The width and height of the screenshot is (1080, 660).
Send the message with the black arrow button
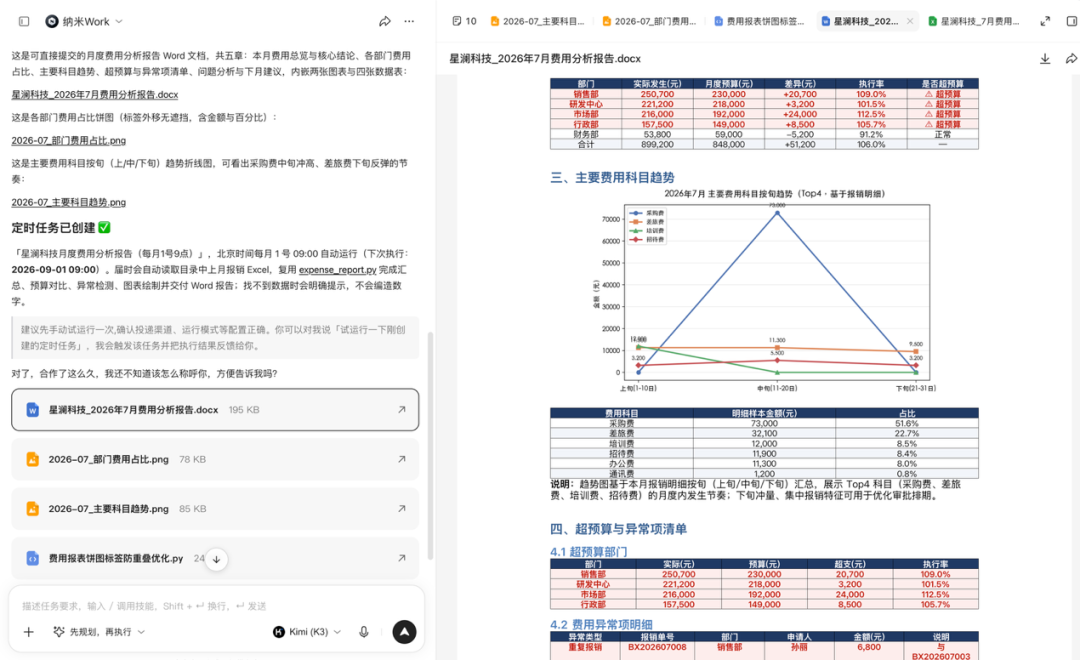point(404,632)
